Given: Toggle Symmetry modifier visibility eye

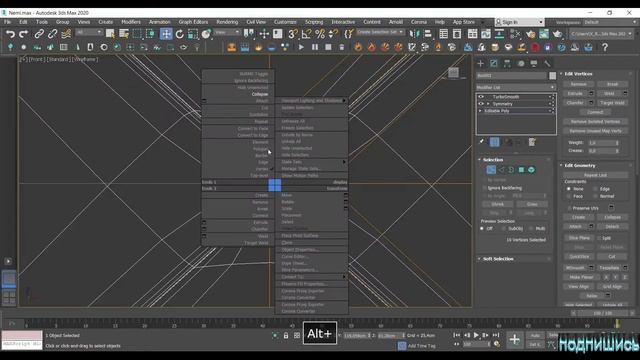Looking at the screenshot, I should (481, 104).
